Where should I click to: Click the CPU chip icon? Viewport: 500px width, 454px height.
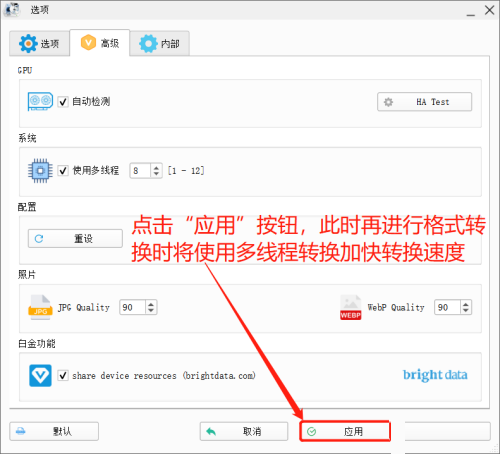tap(40, 171)
